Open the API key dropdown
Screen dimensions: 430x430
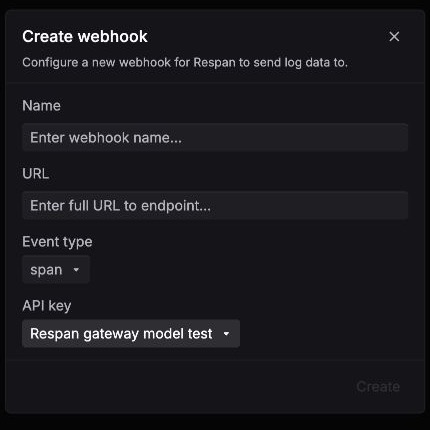[x=131, y=334]
